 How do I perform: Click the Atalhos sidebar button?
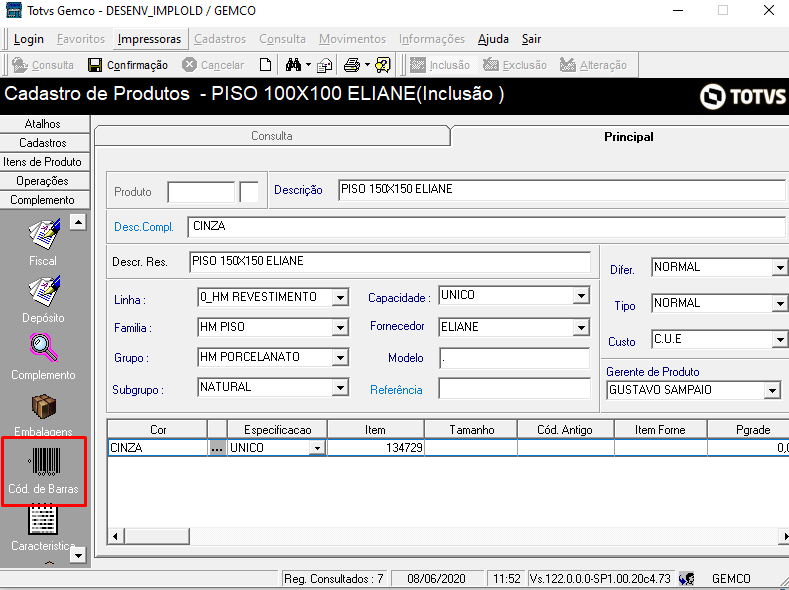(45, 124)
